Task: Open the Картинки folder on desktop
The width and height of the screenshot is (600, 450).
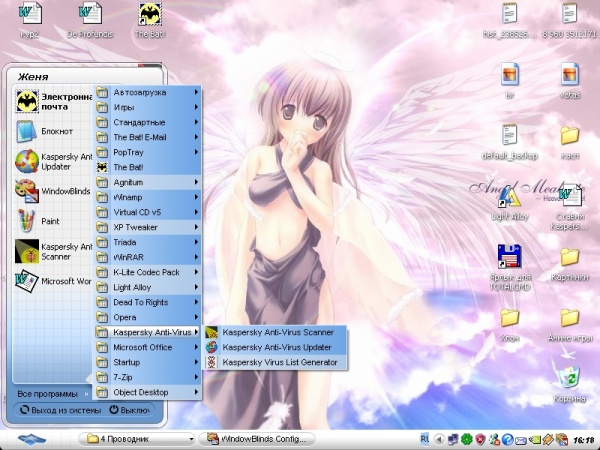Action: tap(570, 257)
